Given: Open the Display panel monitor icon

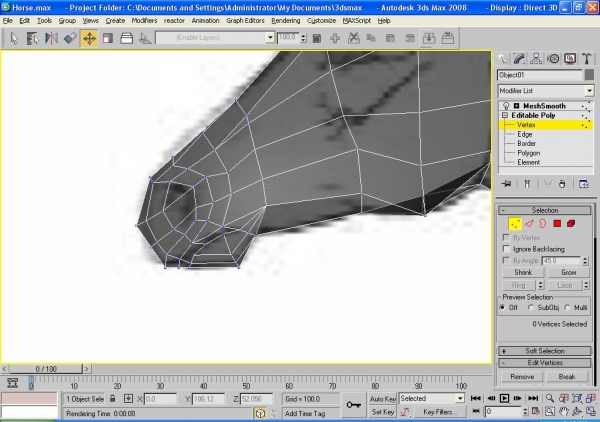Looking at the screenshot, I should pos(570,59).
